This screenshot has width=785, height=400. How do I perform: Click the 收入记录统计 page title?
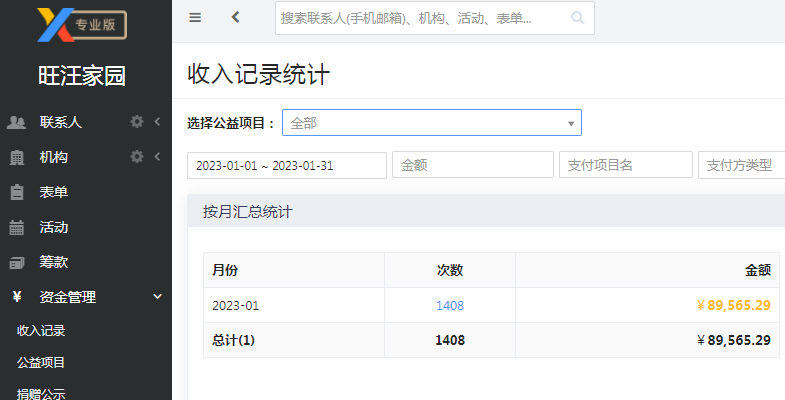(258, 75)
